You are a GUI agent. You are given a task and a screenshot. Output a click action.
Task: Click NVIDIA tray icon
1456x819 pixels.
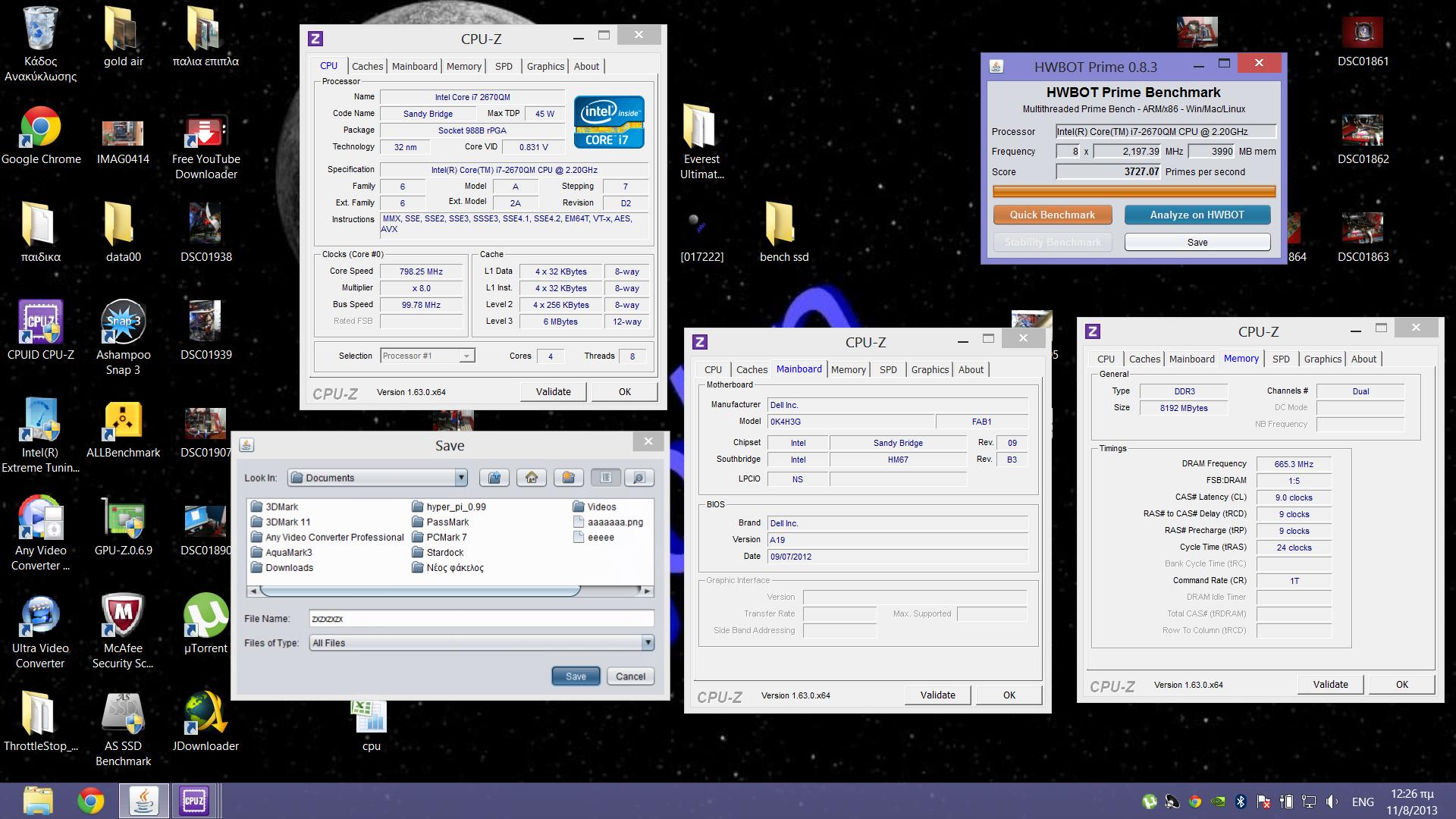point(1219,802)
